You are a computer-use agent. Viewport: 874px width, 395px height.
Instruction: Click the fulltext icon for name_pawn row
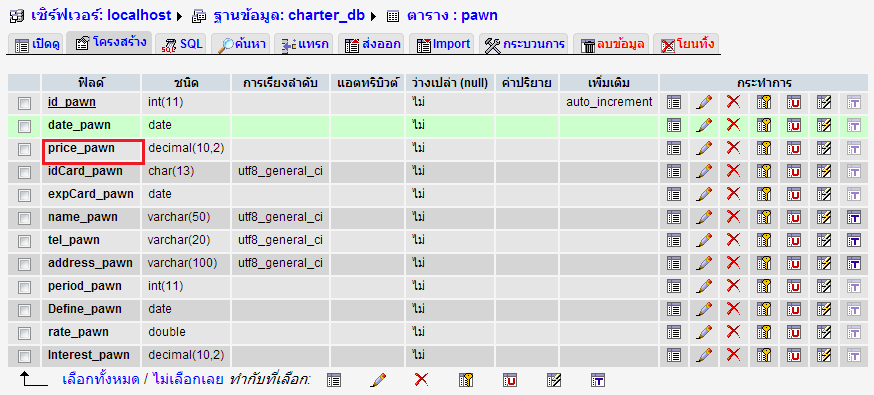(x=854, y=217)
